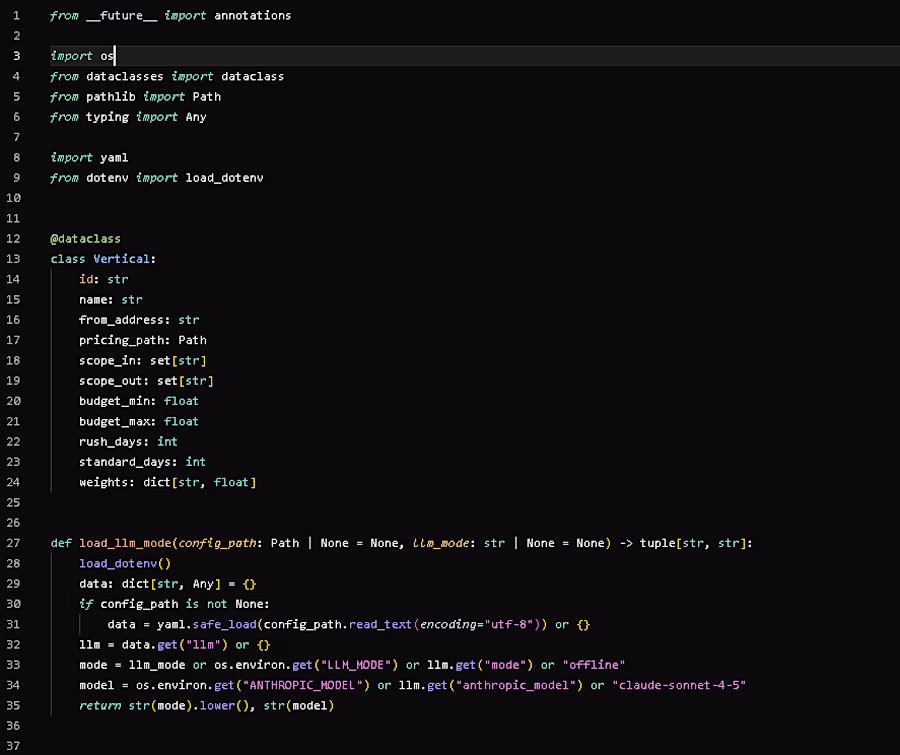Click the "offline" string literal

pyautogui.click(x=593, y=665)
